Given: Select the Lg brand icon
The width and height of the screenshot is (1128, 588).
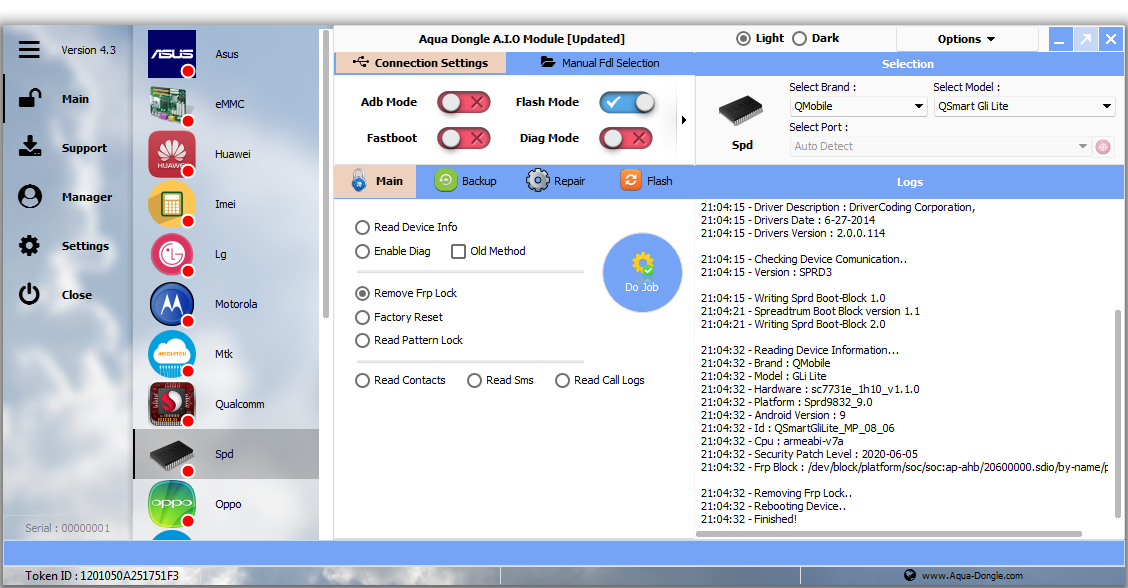Looking at the screenshot, I should (172, 254).
